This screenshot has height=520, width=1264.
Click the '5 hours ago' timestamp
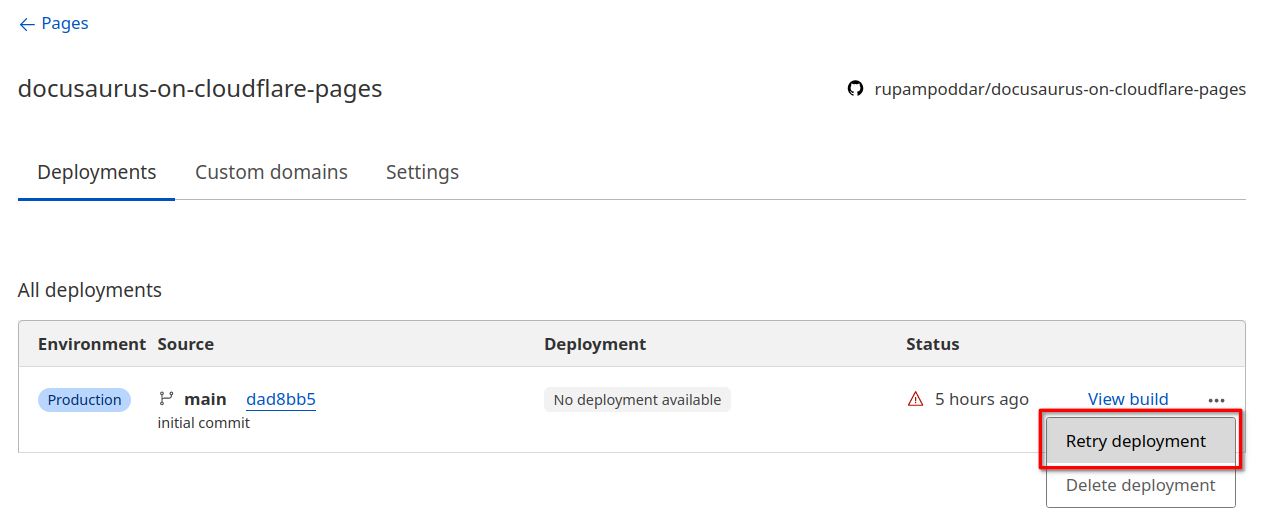pyautogui.click(x=981, y=399)
